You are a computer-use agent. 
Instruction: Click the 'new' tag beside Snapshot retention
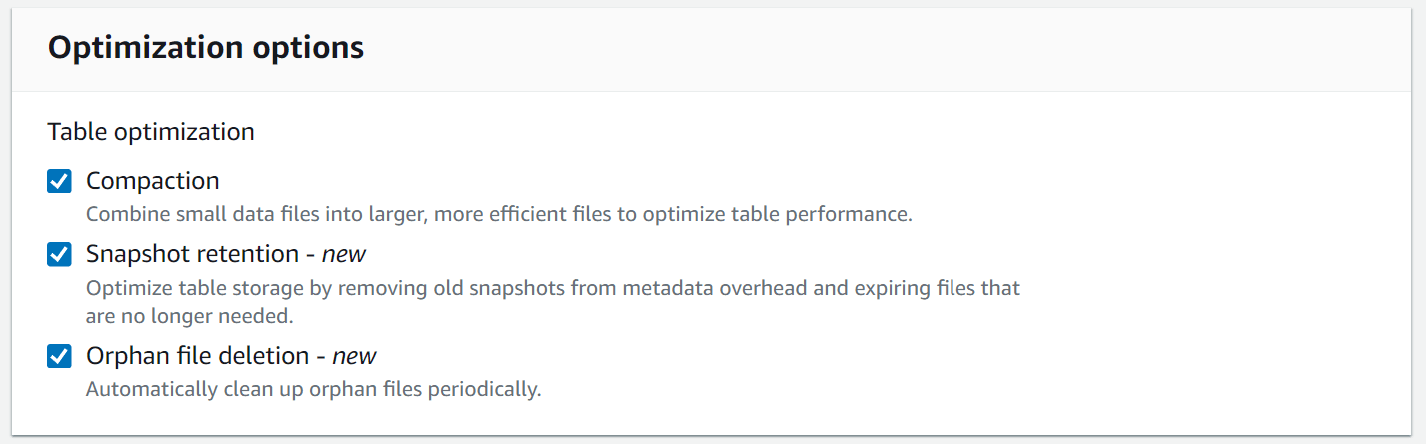point(344,254)
